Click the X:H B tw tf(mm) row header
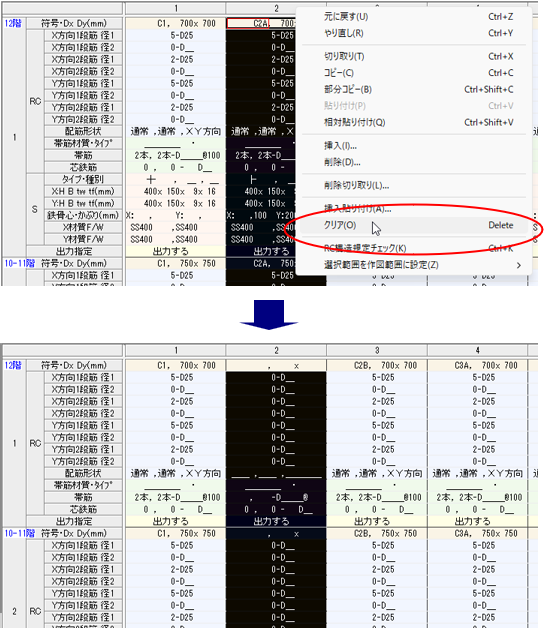Screen dimensions: 550x640 (83, 191)
